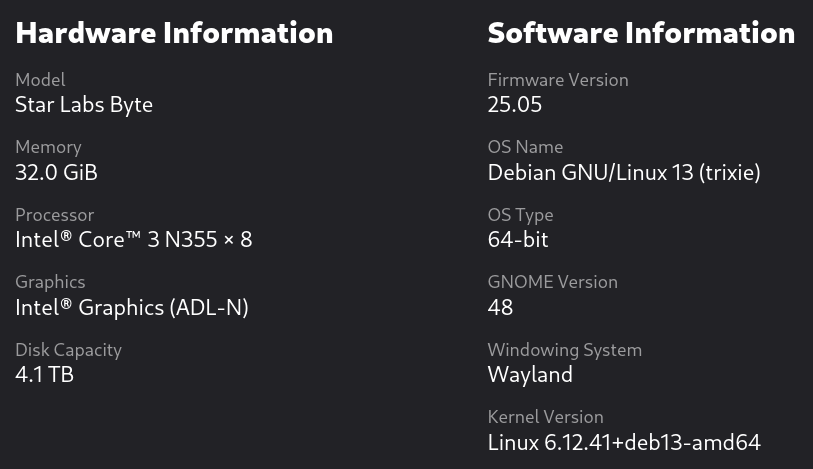Screen dimensions: 813x469
Task: Click the OS Type label
Action: click(x=521, y=215)
